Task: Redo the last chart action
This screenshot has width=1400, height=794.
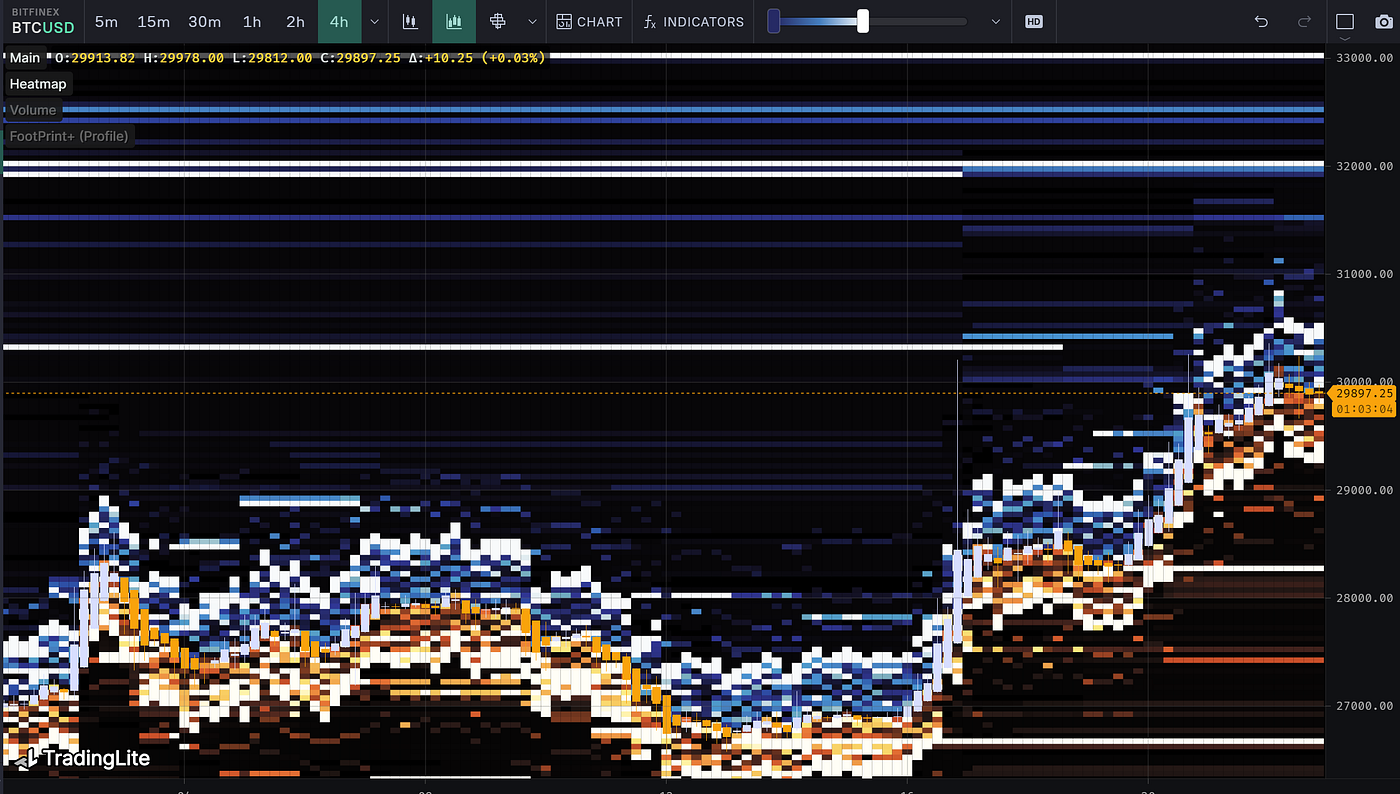Action: [1304, 21]
